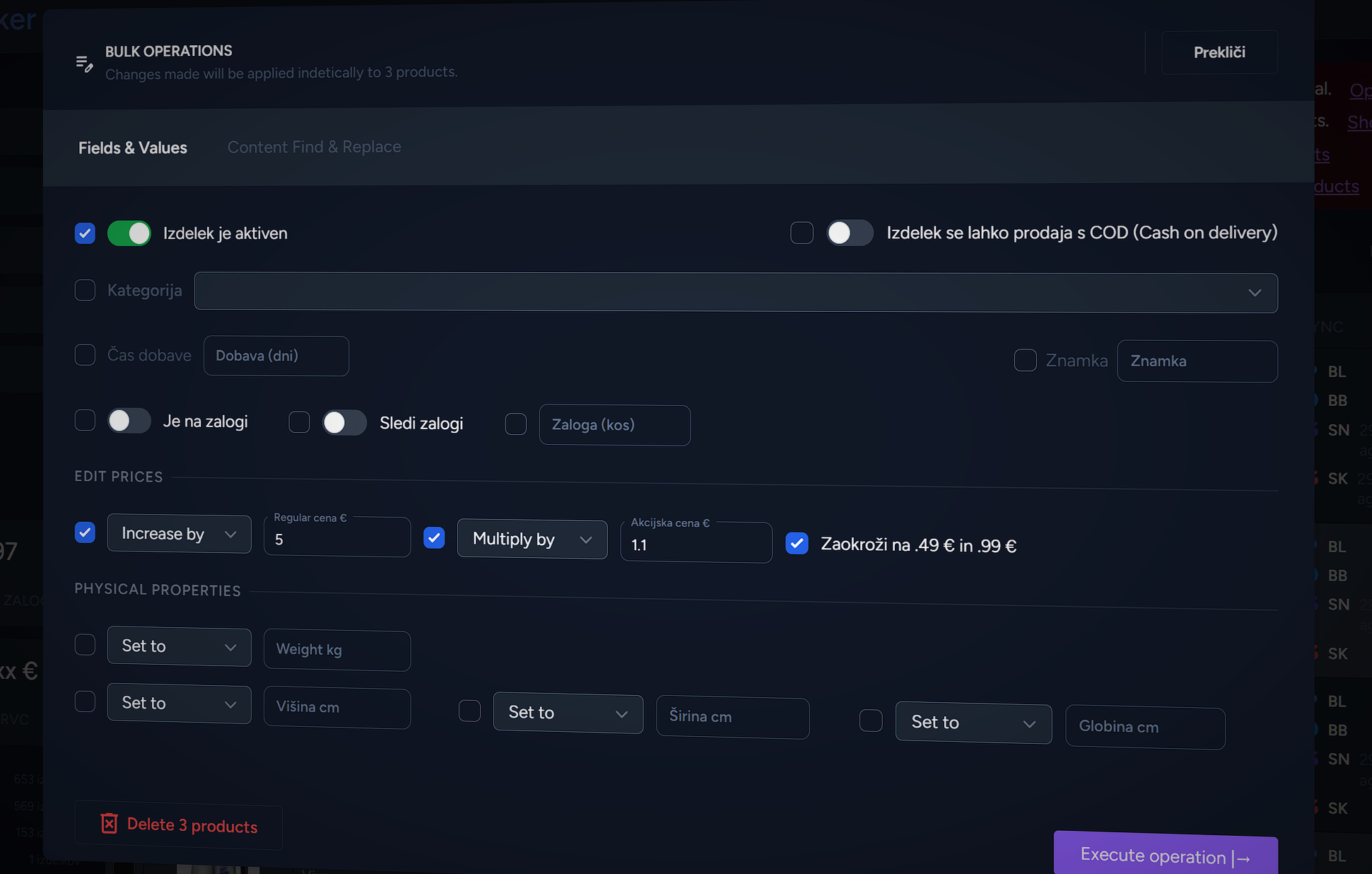The width and height of the screenshot is (1372, 874).
Task: Open the Set to dropdown for Globina
Action: (973, 723)
